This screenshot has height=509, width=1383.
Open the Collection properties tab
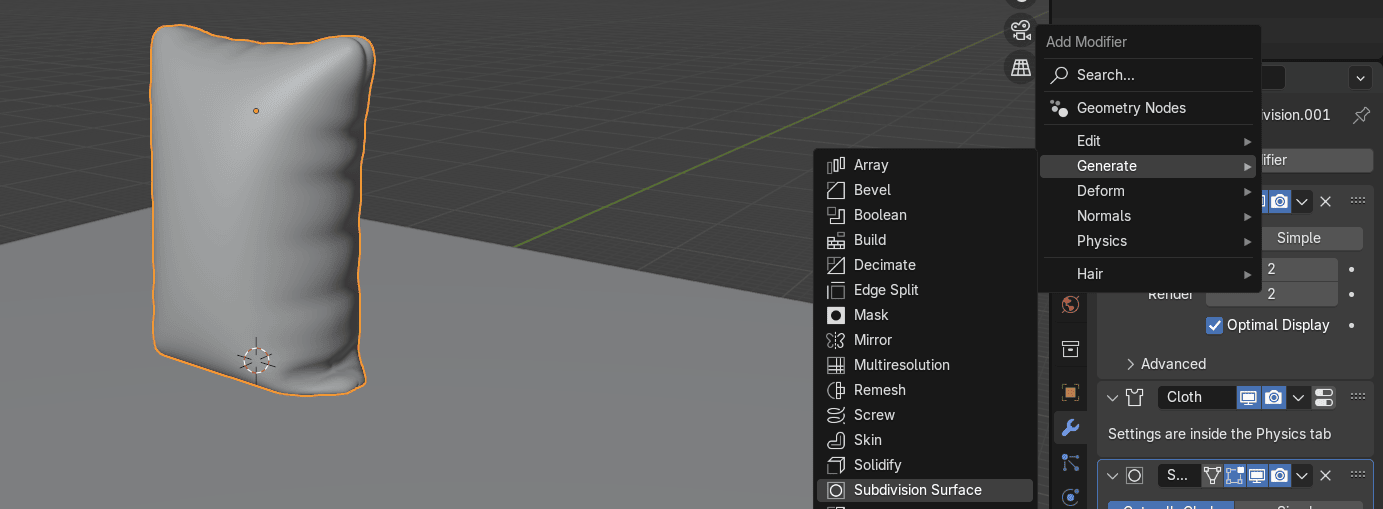(x=1070, y=348)
